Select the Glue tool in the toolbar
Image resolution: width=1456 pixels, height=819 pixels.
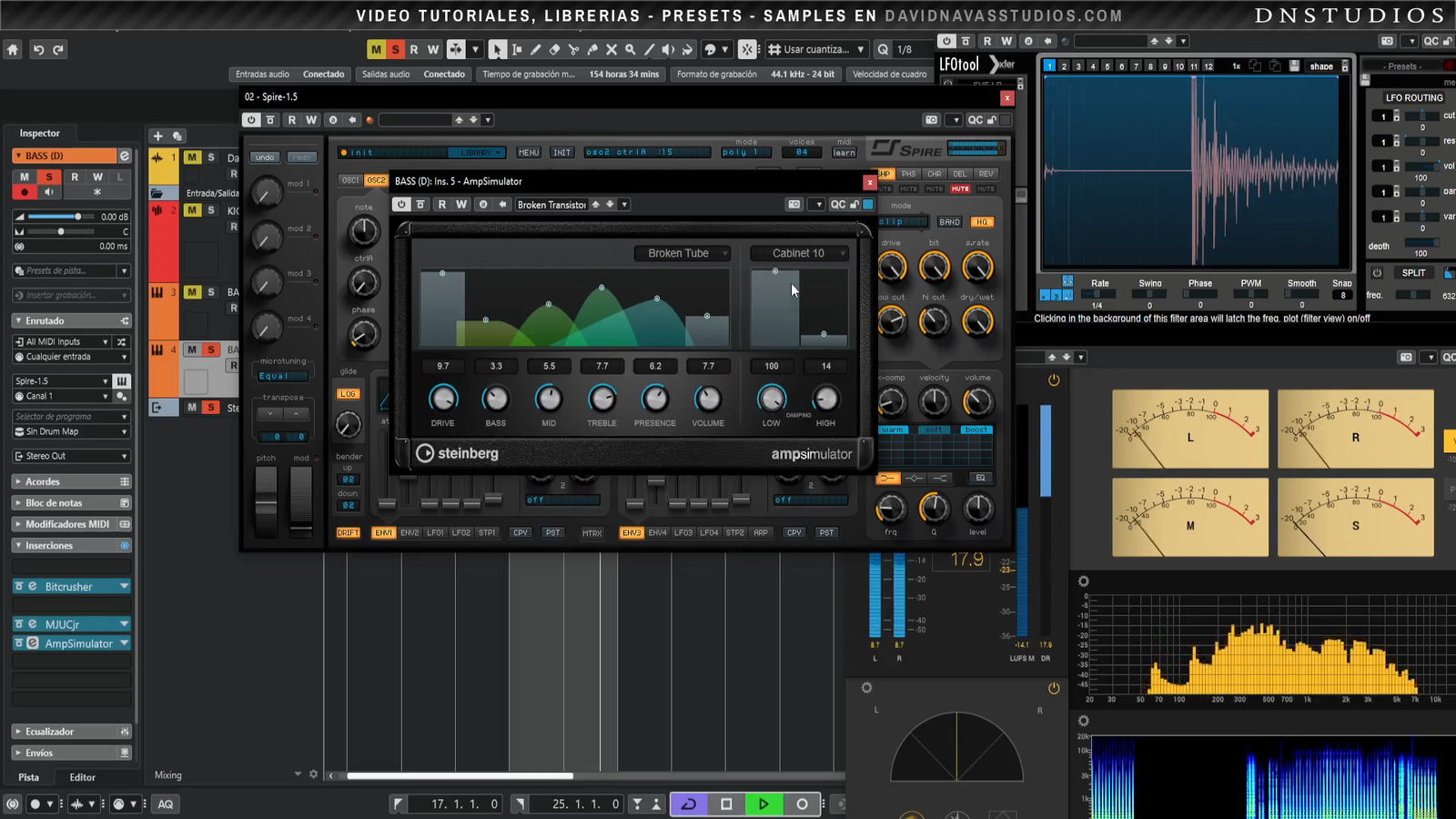[592, 49]
